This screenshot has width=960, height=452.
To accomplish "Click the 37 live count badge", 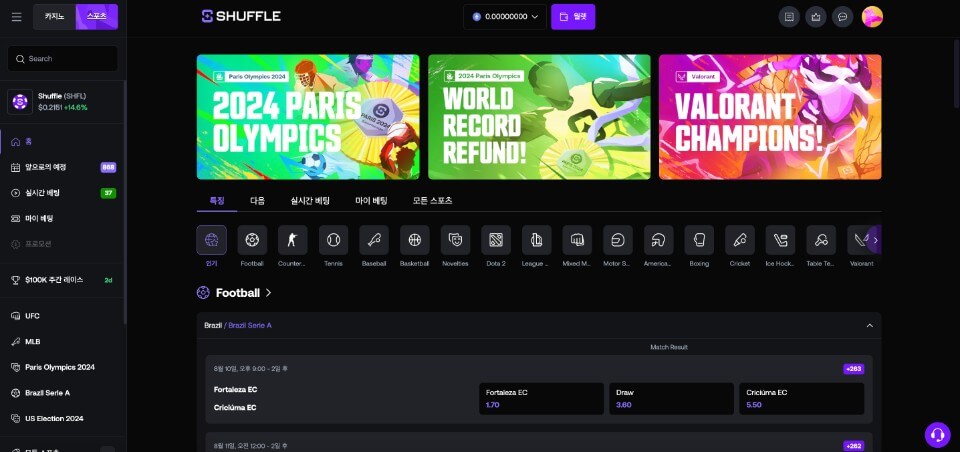I will (x=108, y=193).
